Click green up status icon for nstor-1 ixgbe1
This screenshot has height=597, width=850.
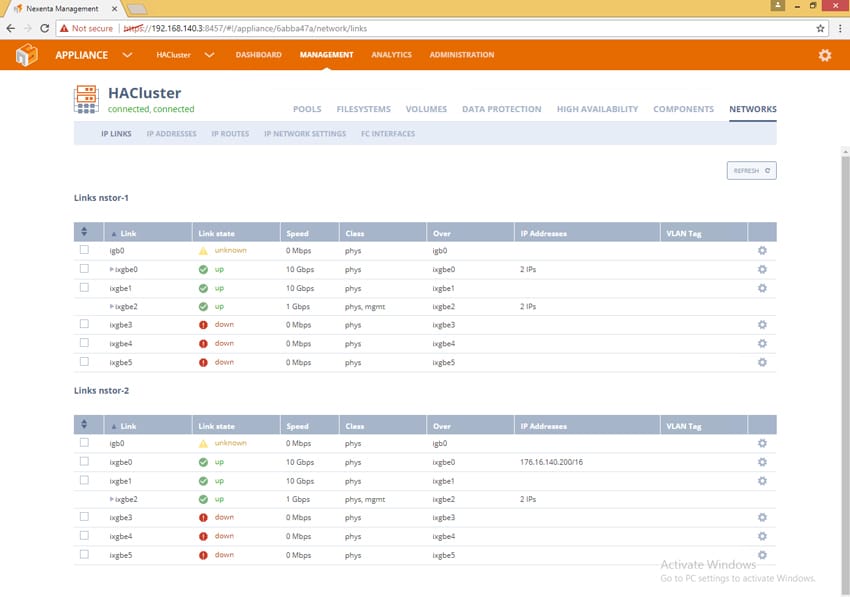click(x=203, y=288)
